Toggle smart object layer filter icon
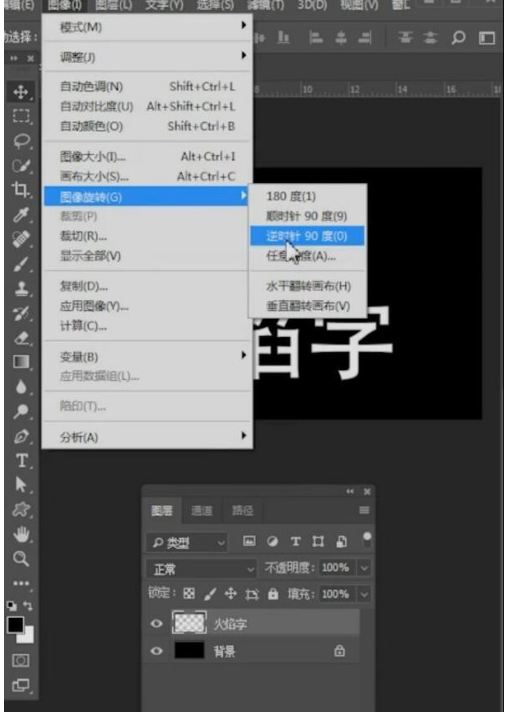Screen dimensions: 506x712 pyautogui.click(x=342, y=541)
